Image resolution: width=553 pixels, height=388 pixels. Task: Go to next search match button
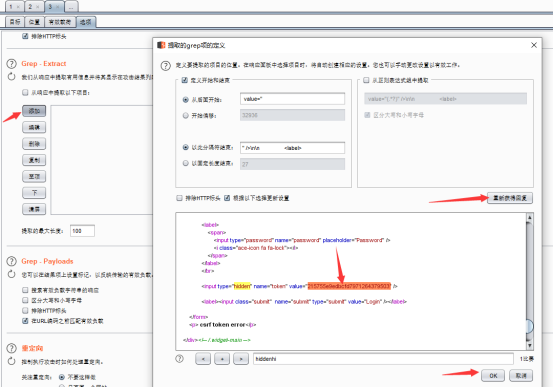click(241, 359)
